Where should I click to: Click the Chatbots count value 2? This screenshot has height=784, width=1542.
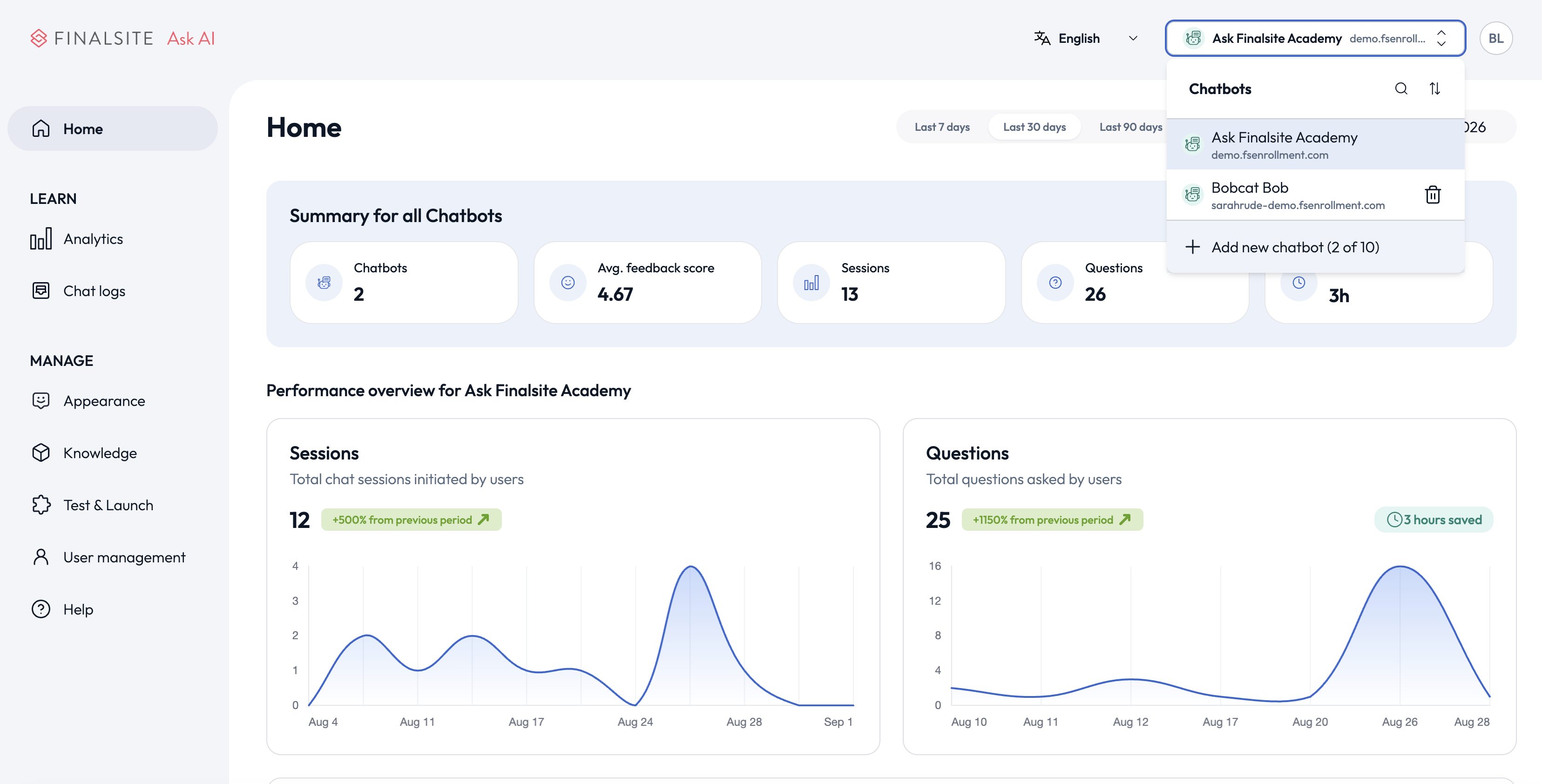pos(358,294)
